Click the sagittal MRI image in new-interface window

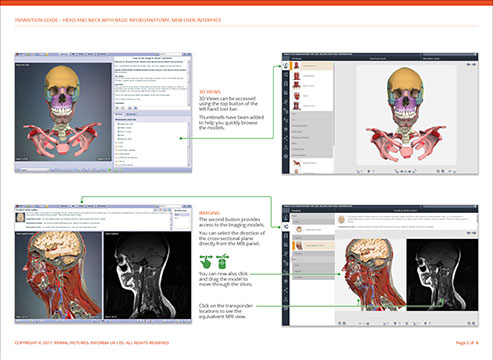point(442,275)
